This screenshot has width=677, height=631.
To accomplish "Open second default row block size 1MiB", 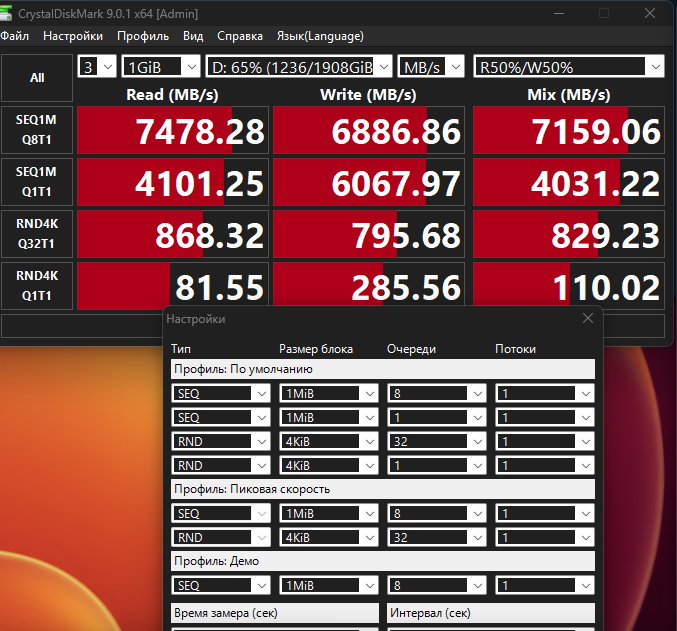I will point(329,417).
